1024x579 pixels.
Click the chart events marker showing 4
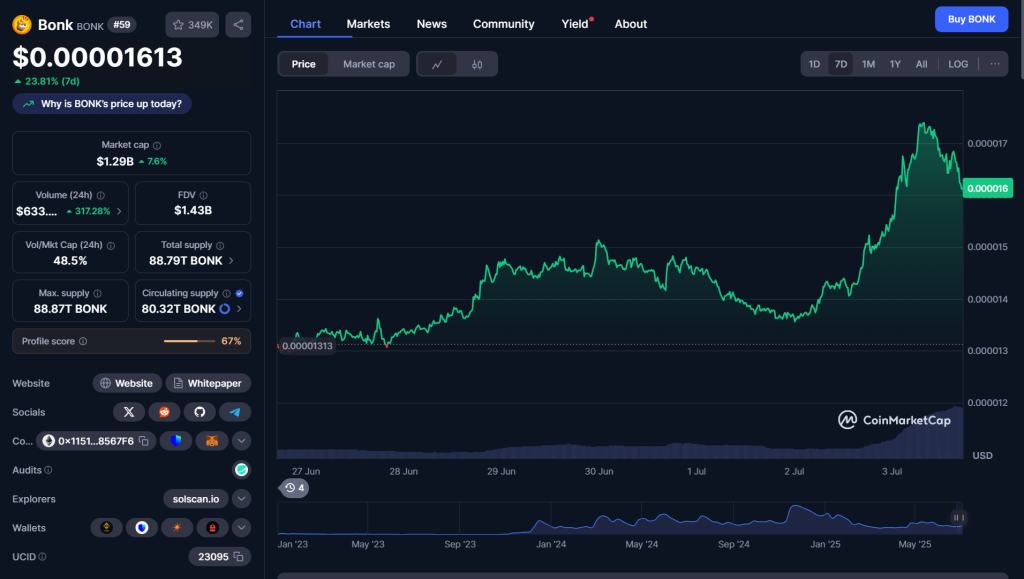pyautogui.click(x=295, y=488)
